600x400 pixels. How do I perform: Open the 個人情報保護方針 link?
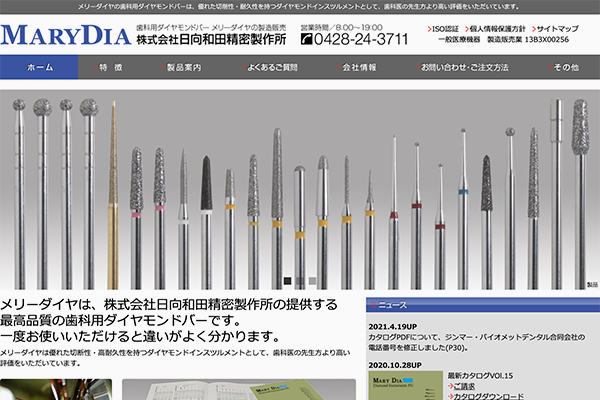(495, 29)
